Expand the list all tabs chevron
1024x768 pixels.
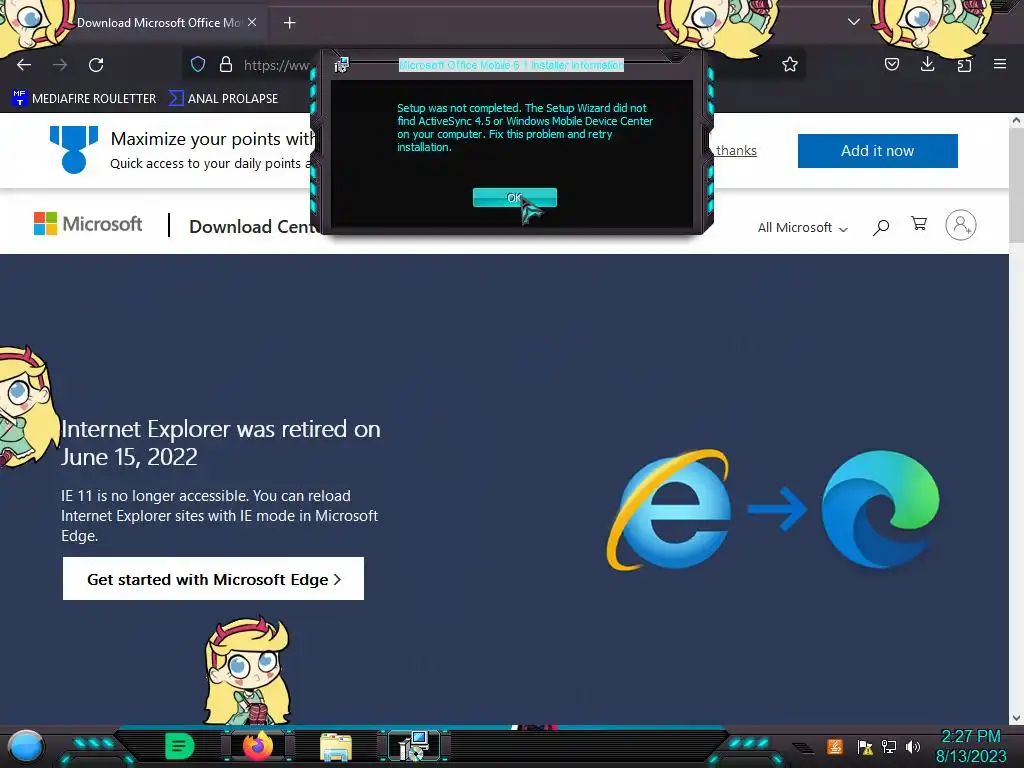pyautogui.click(x=854, y=22)
